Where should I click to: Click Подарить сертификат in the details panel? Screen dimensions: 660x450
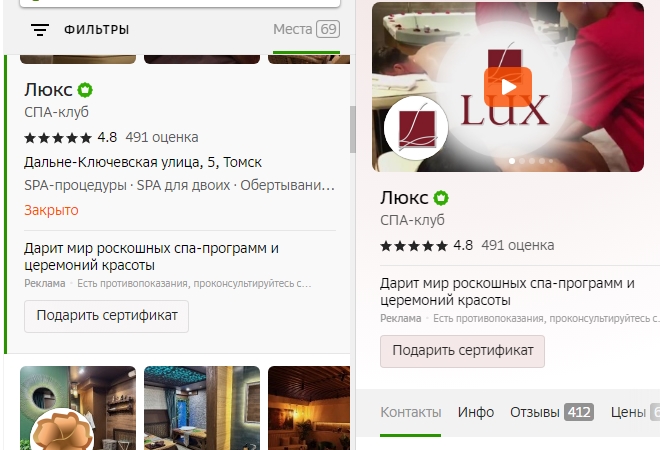coord(462,351)
